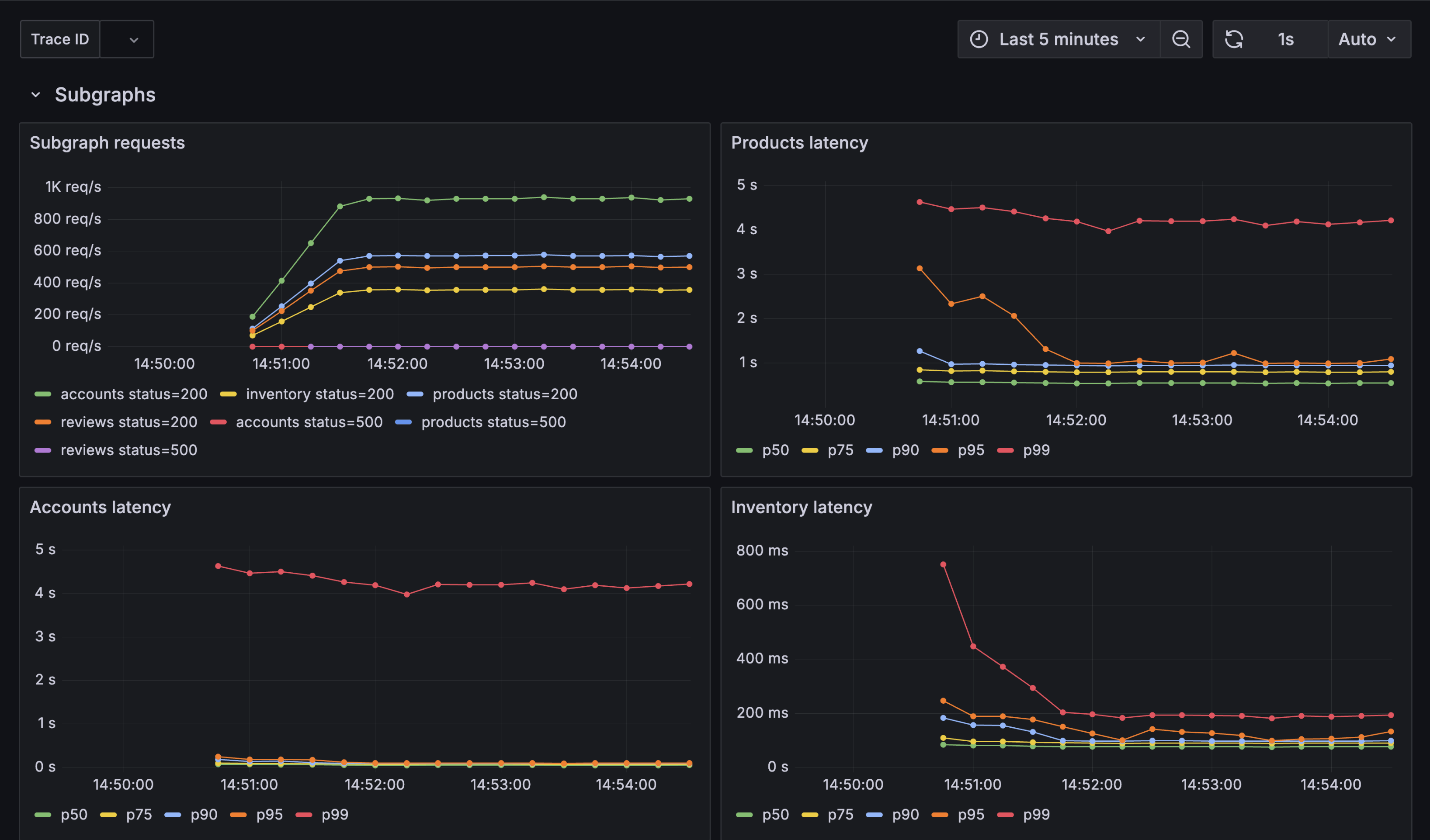Click the 1s refresh interval label
This screenshot has height=840, width=1430.
tap(1286, 38)
